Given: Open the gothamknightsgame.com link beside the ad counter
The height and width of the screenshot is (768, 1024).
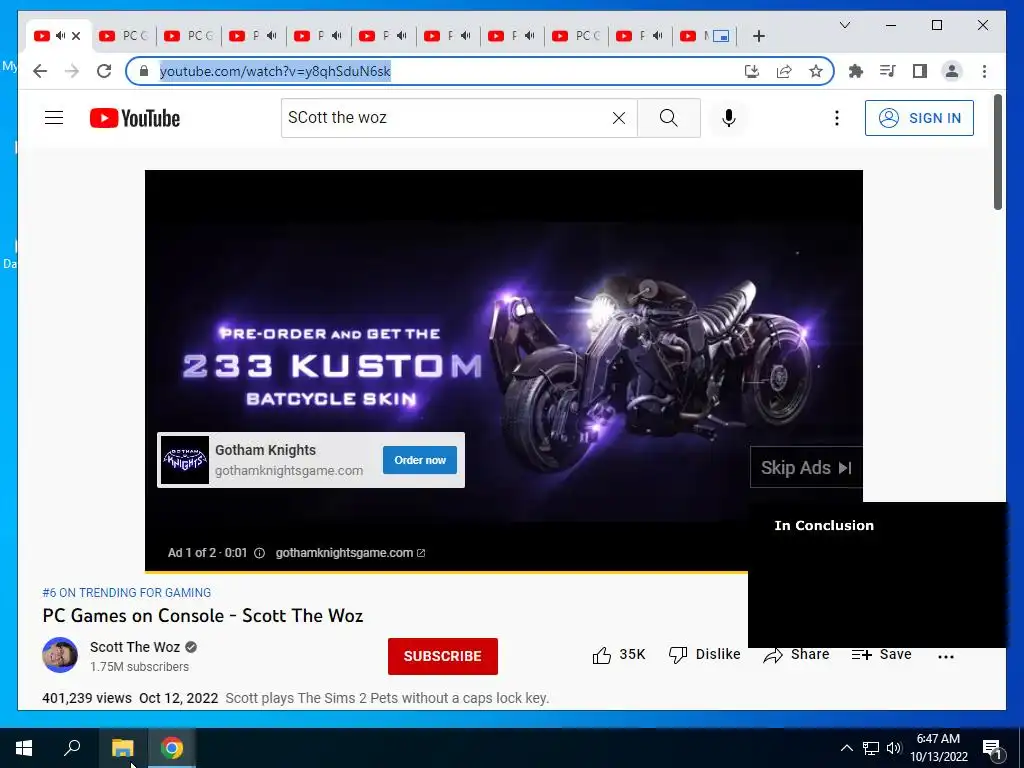Looking at the screenshot, I should (x=350, y=553).
